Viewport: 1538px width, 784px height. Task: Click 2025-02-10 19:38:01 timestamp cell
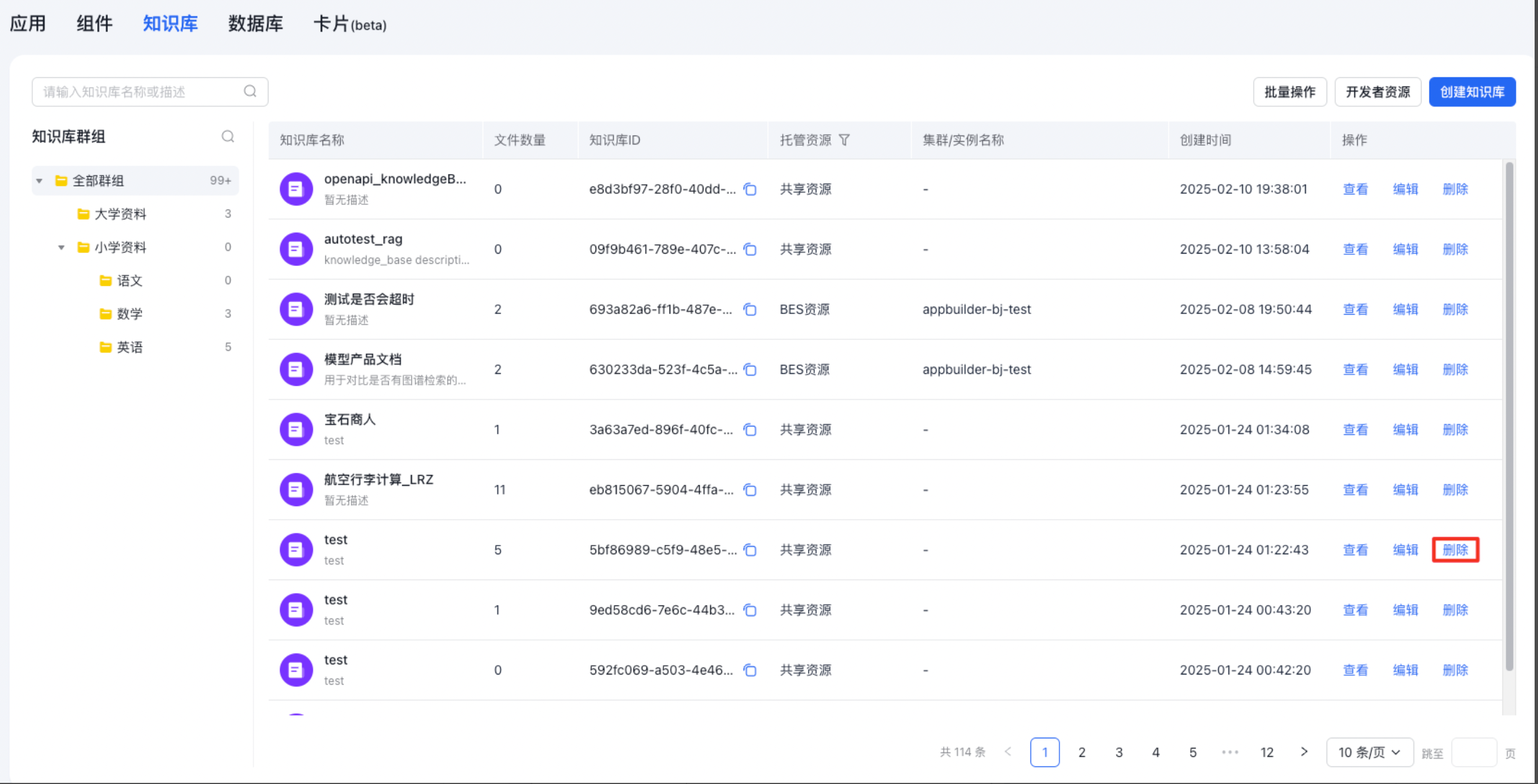tap(1244, 189)
